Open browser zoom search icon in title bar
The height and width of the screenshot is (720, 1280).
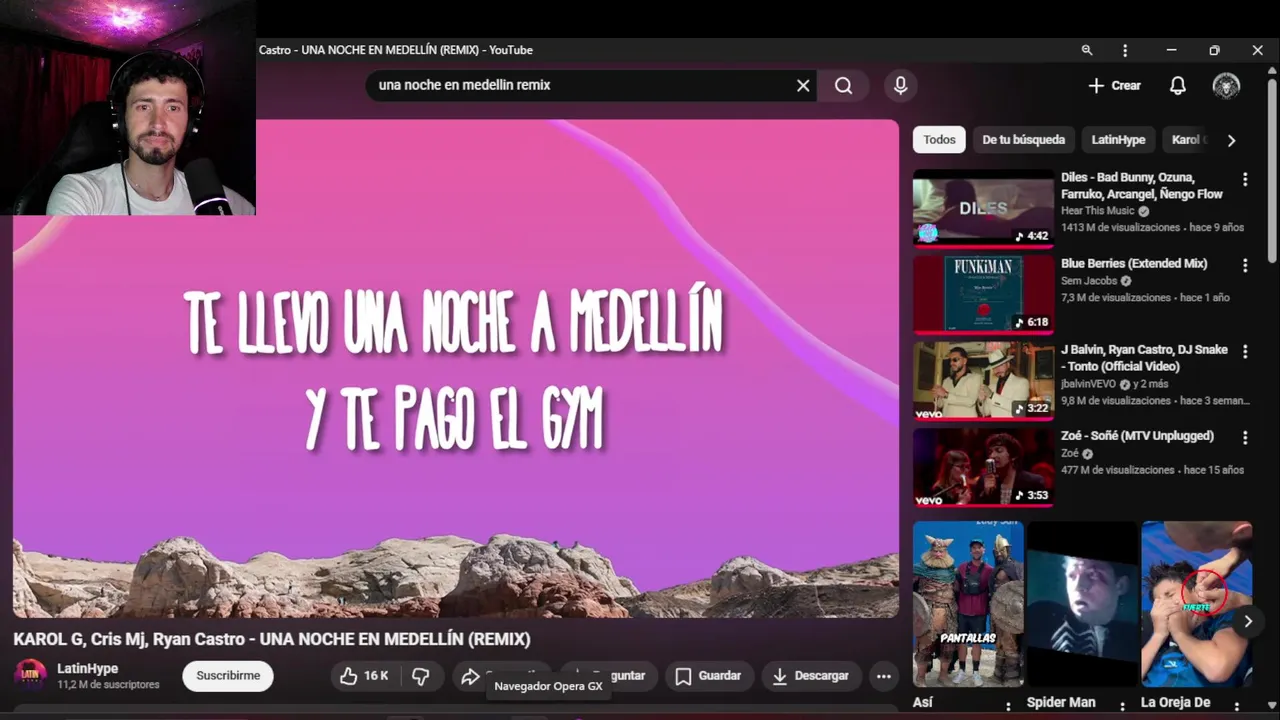coord(1087,50)
